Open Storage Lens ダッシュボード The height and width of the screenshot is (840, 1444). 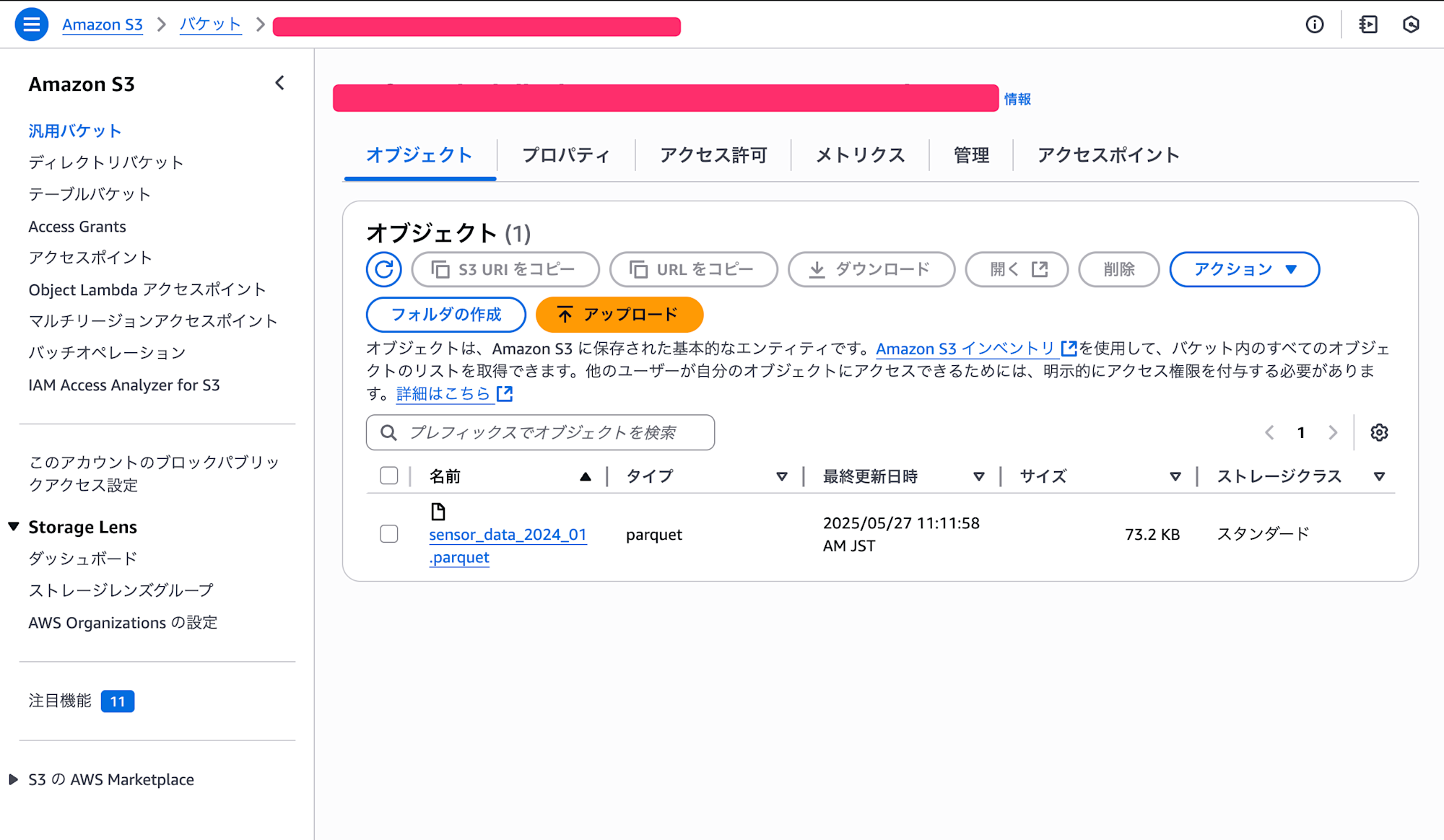83,559
